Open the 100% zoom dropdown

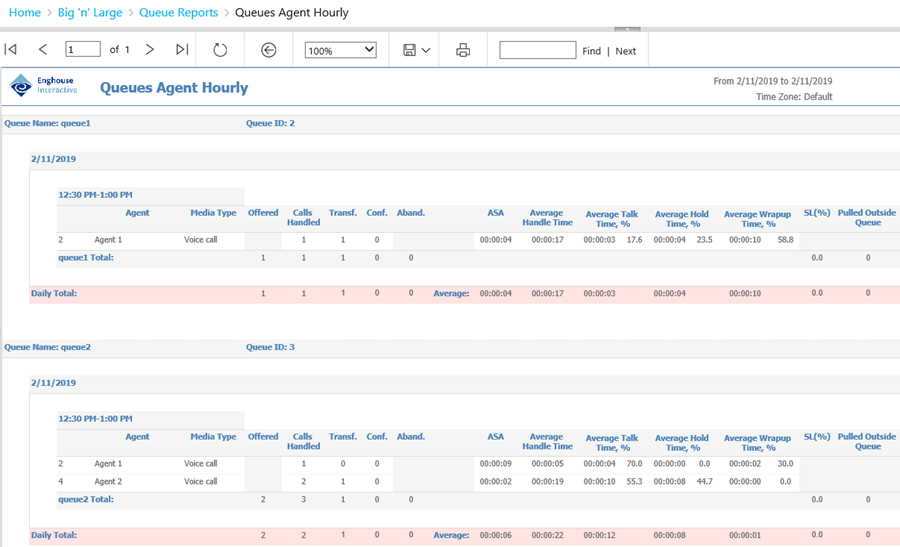point(340,50)
